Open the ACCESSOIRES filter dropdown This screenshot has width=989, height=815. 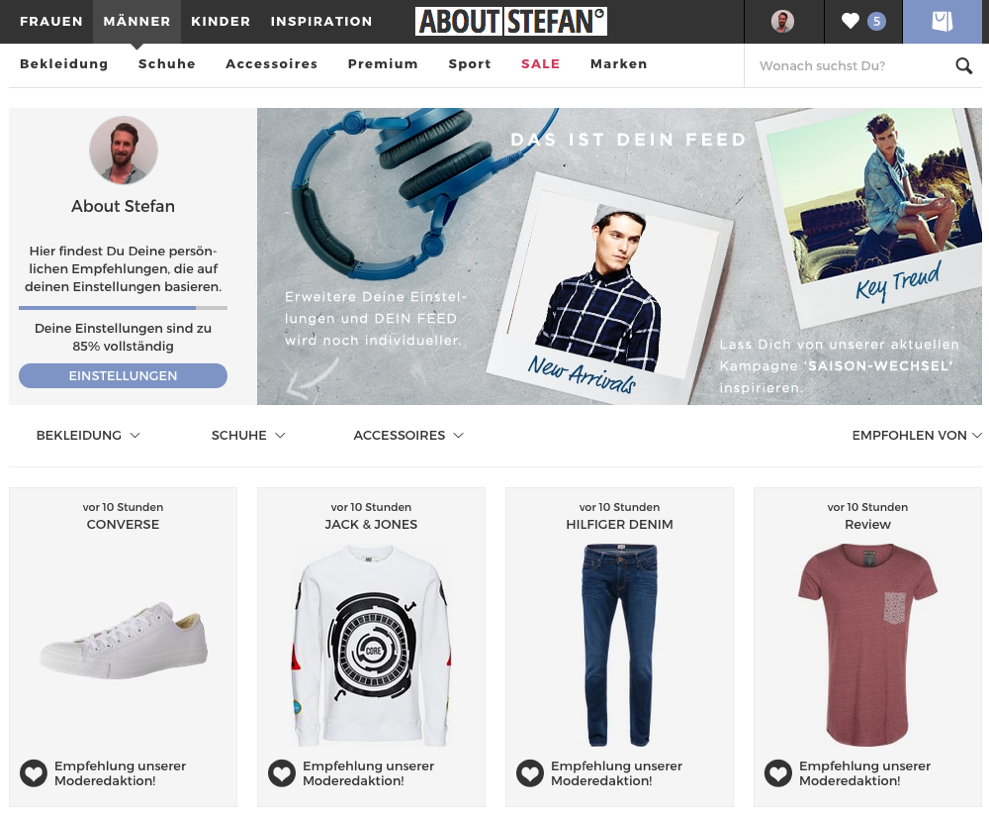coord(408,435)
